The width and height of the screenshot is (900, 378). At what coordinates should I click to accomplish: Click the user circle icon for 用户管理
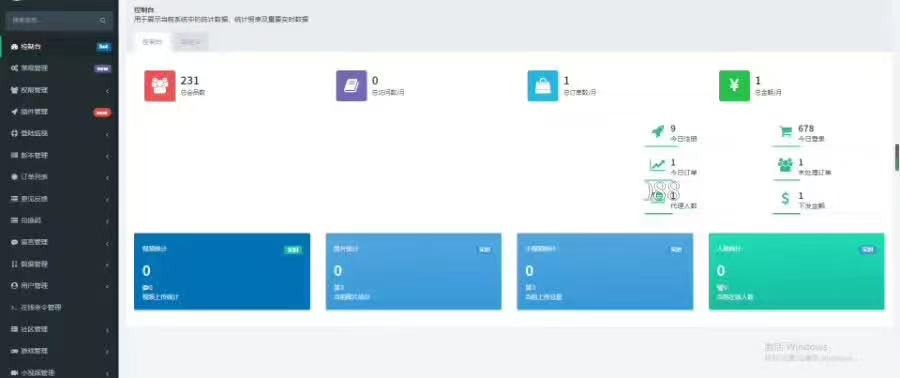[14, 285]
